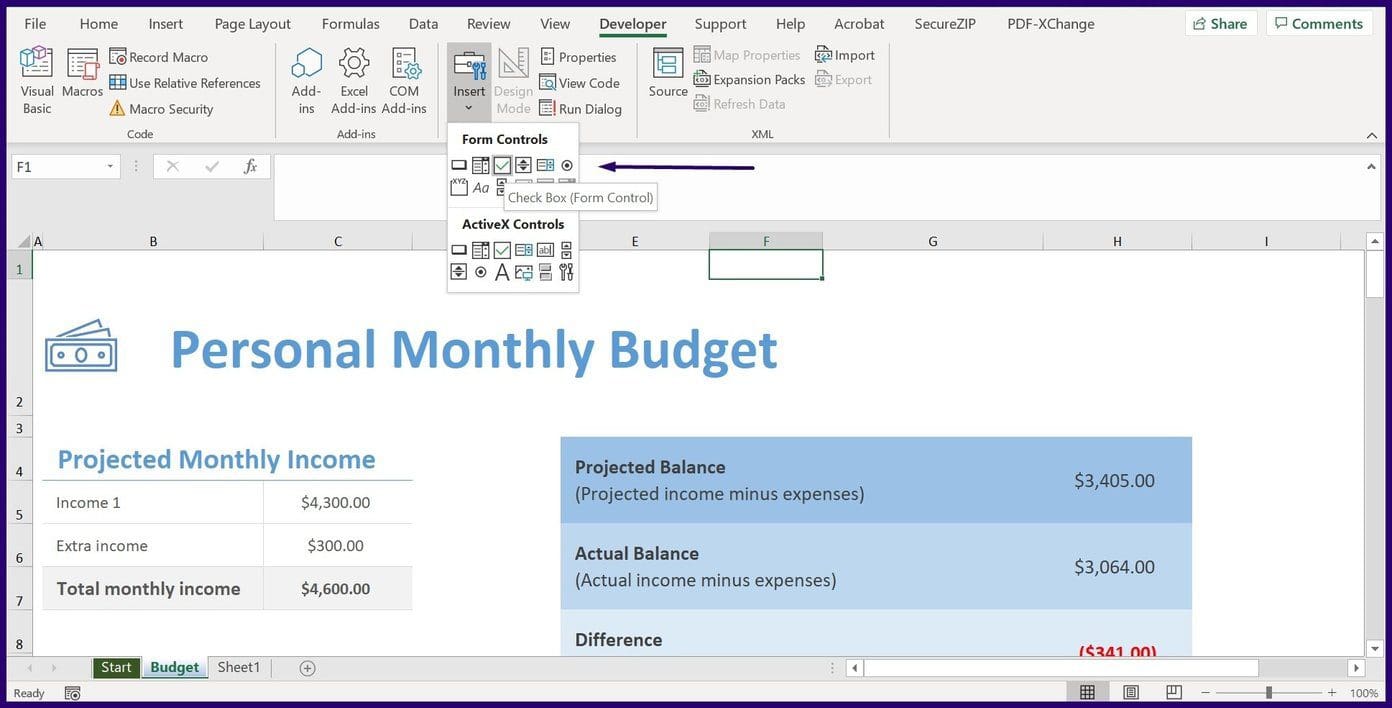Click Import XML data
Screen dimensions: 1392x708
[845, 55]
